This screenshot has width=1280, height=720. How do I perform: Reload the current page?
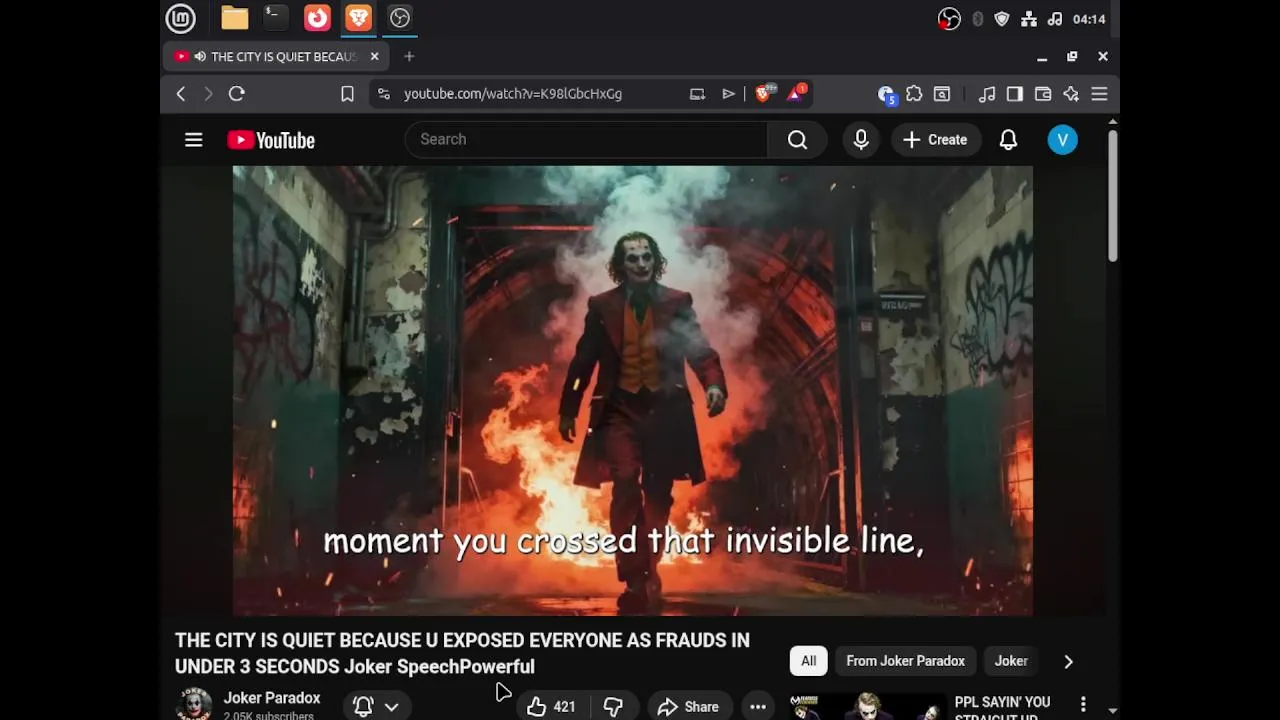point(237,94)
